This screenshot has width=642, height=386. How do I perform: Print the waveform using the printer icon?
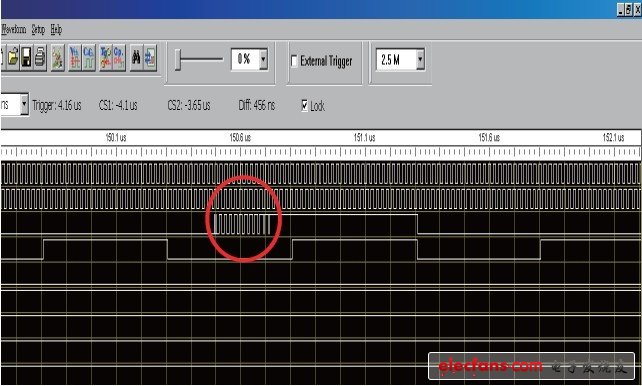click(x=40, y=58)
